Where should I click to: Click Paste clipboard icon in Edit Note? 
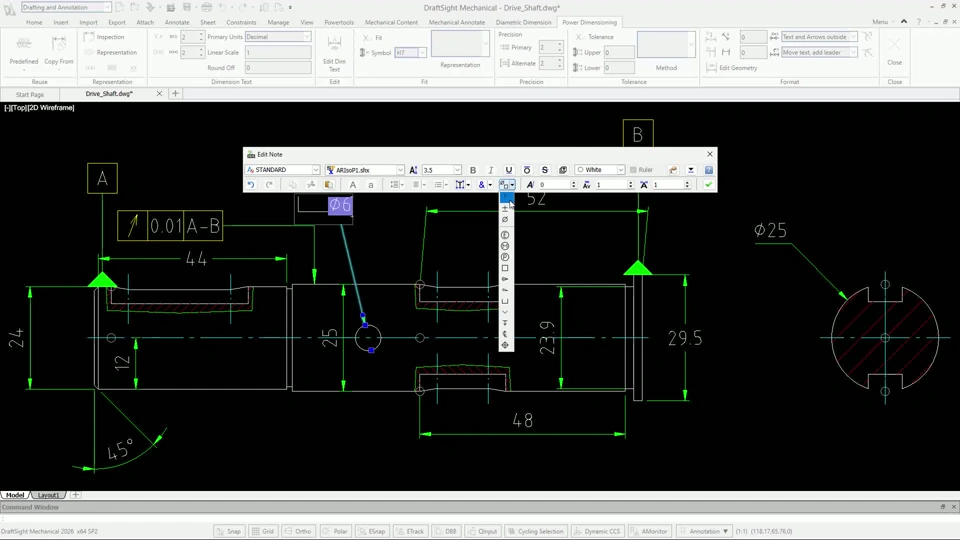329,185
